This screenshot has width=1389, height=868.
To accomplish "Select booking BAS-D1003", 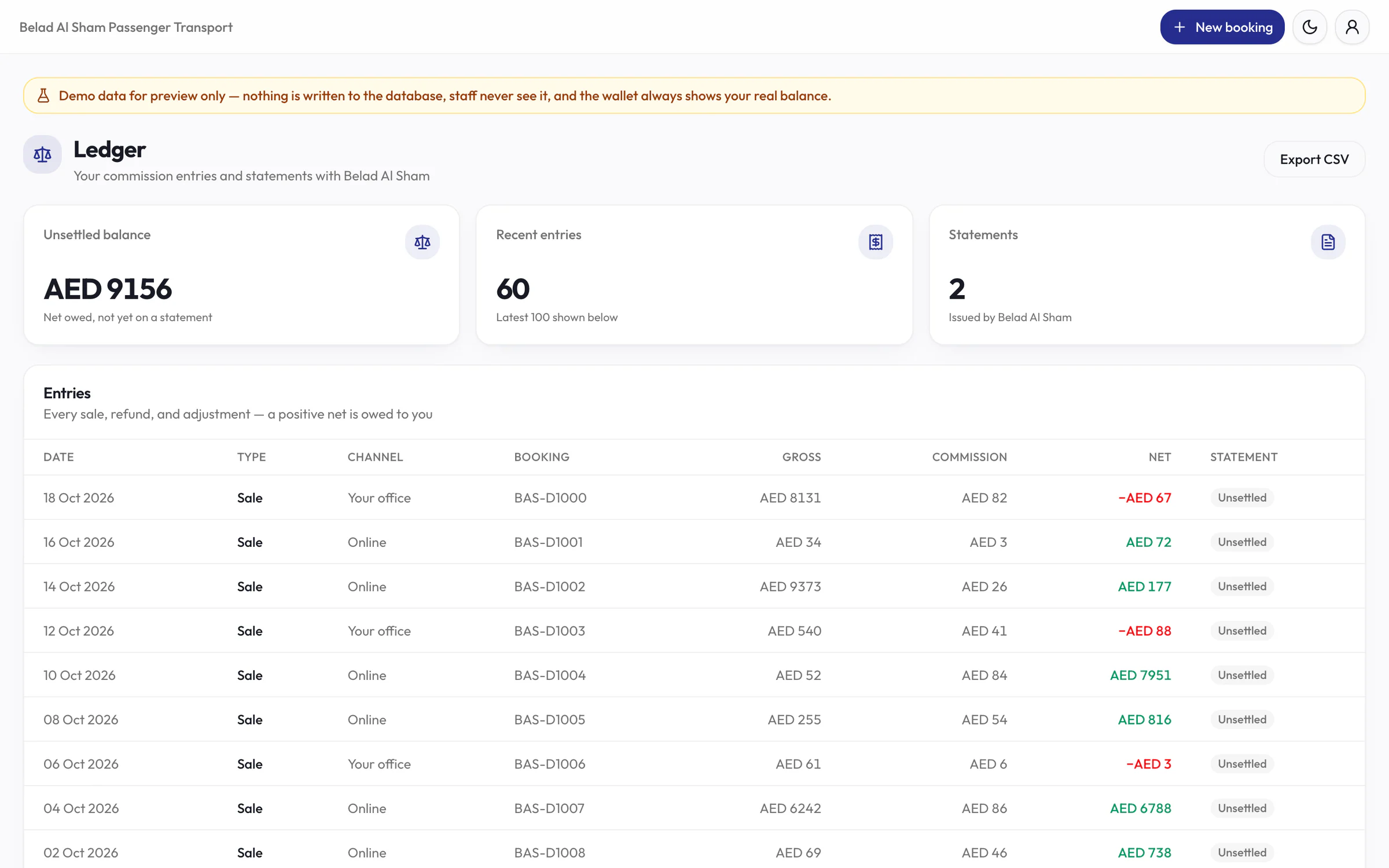I will (550, 631).
